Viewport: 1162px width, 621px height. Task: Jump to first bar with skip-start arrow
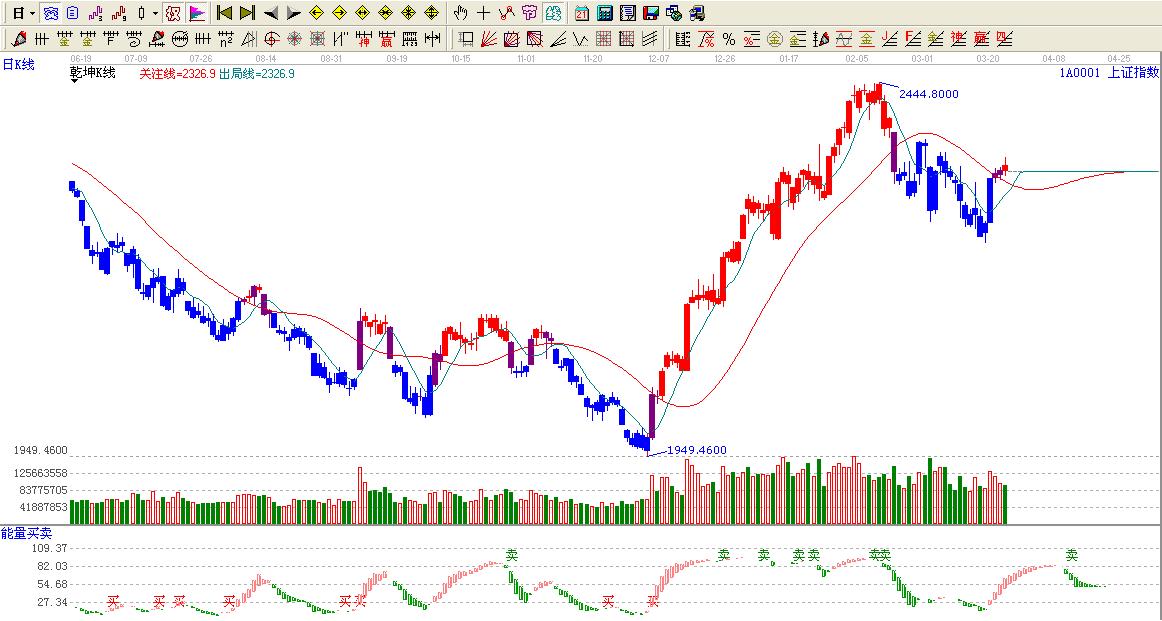[224, 13]
